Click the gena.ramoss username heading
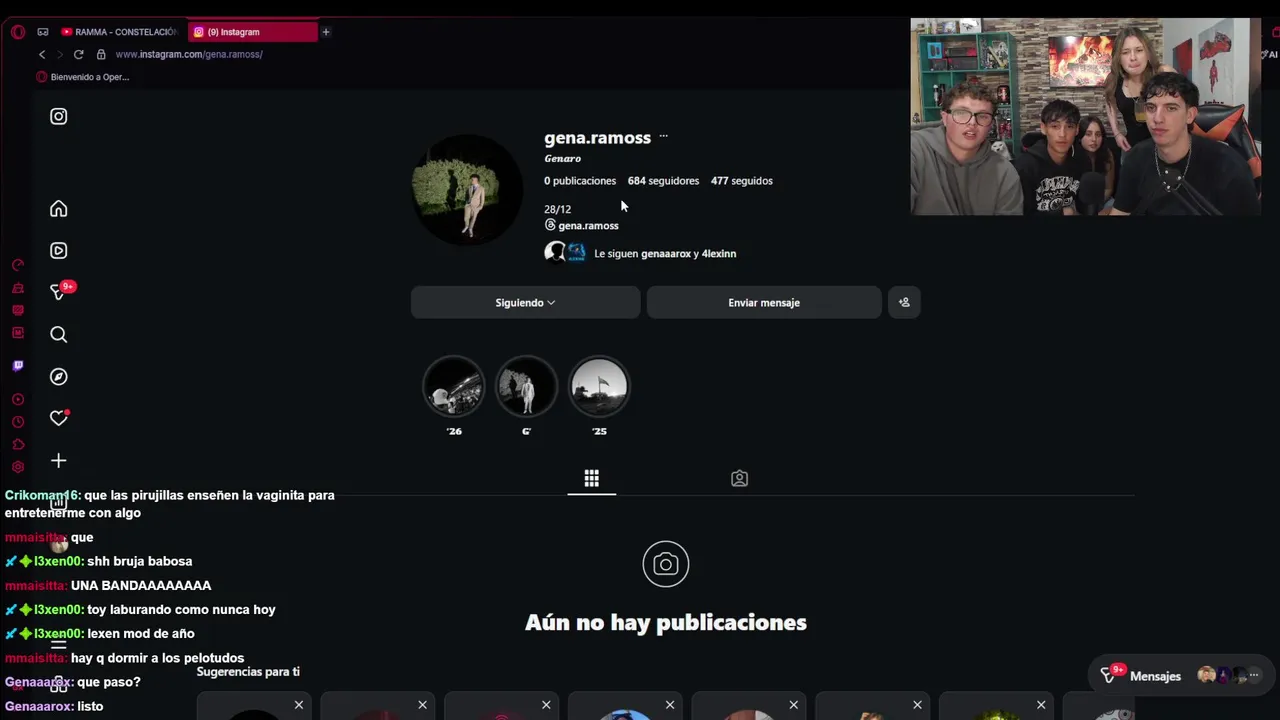The image size is (1280, 720). coord(597,138)
